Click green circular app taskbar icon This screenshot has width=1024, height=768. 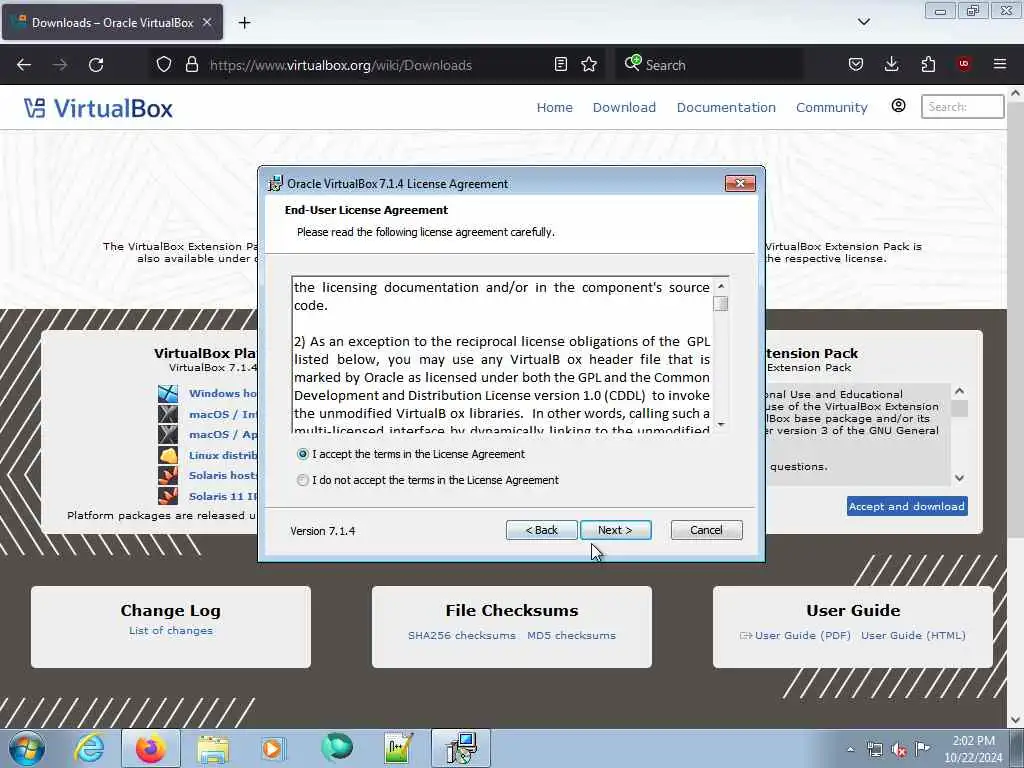pos(337,748)
